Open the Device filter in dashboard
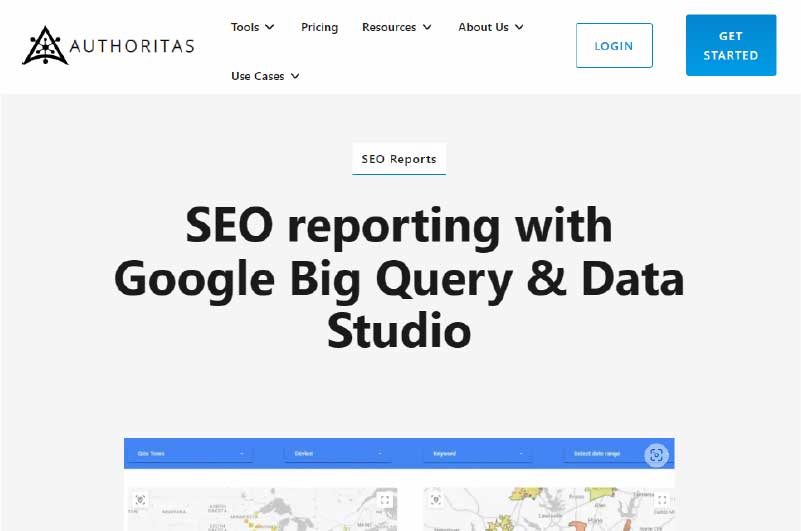 point(338,454)
